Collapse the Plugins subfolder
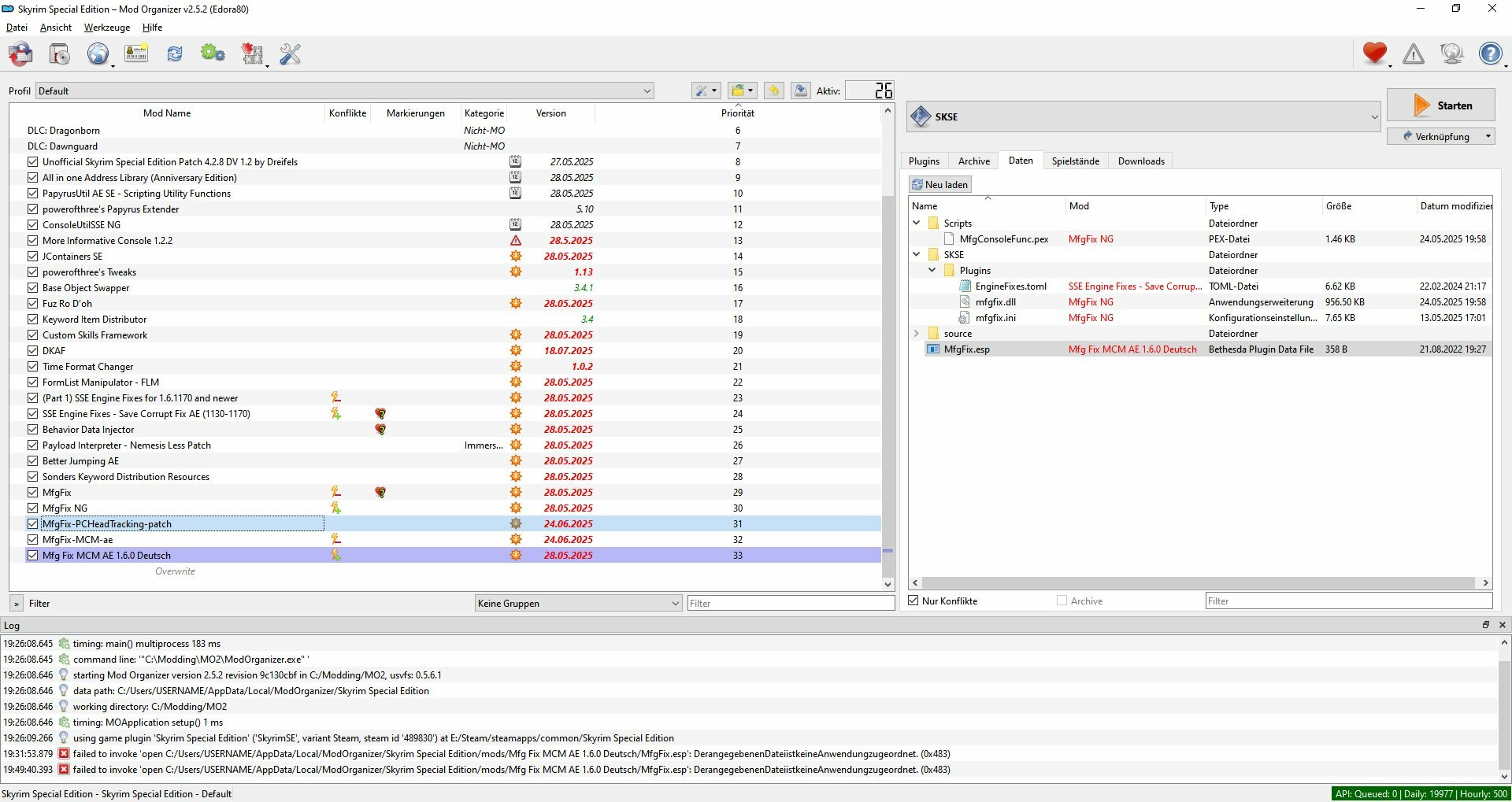 coord(932,271)
